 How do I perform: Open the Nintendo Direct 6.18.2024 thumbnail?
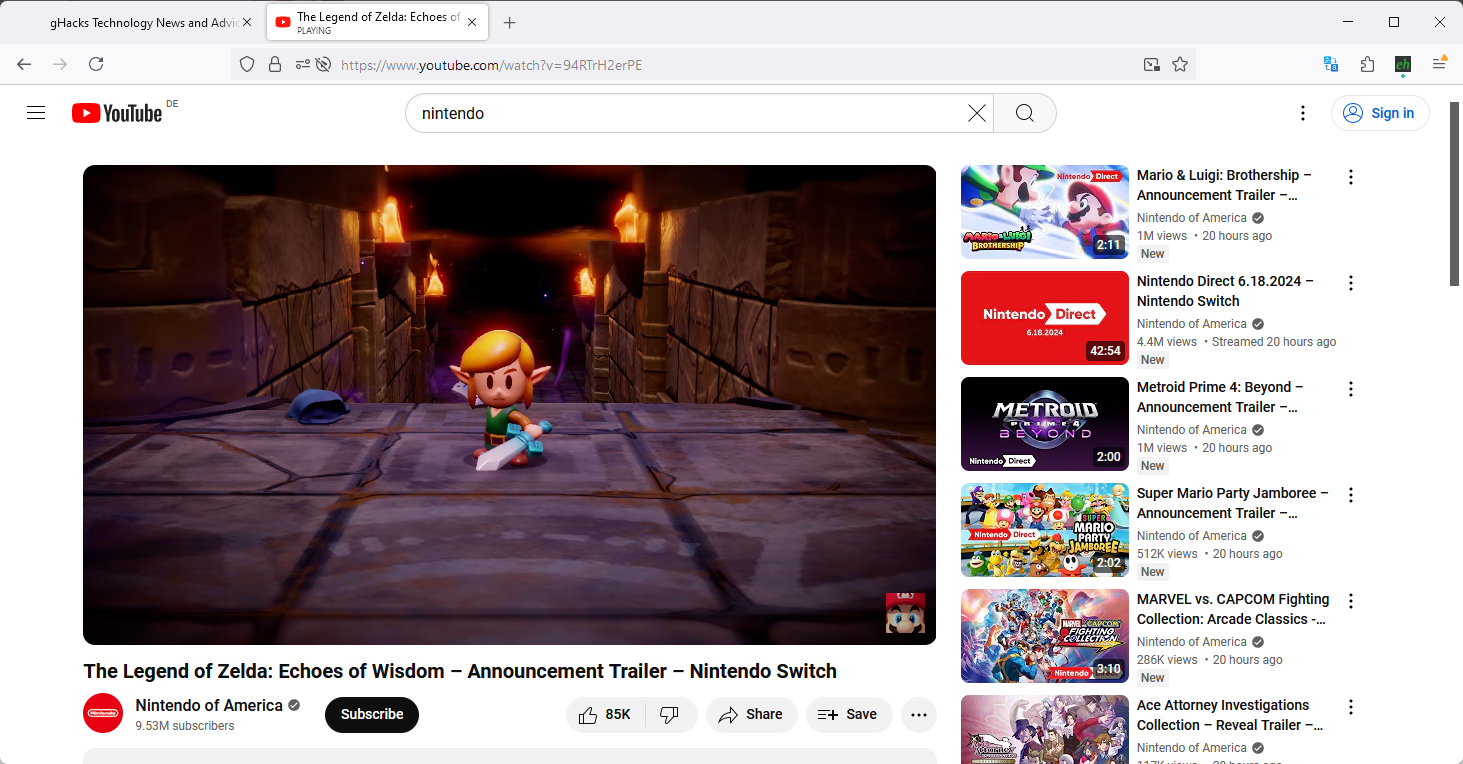1045,318
